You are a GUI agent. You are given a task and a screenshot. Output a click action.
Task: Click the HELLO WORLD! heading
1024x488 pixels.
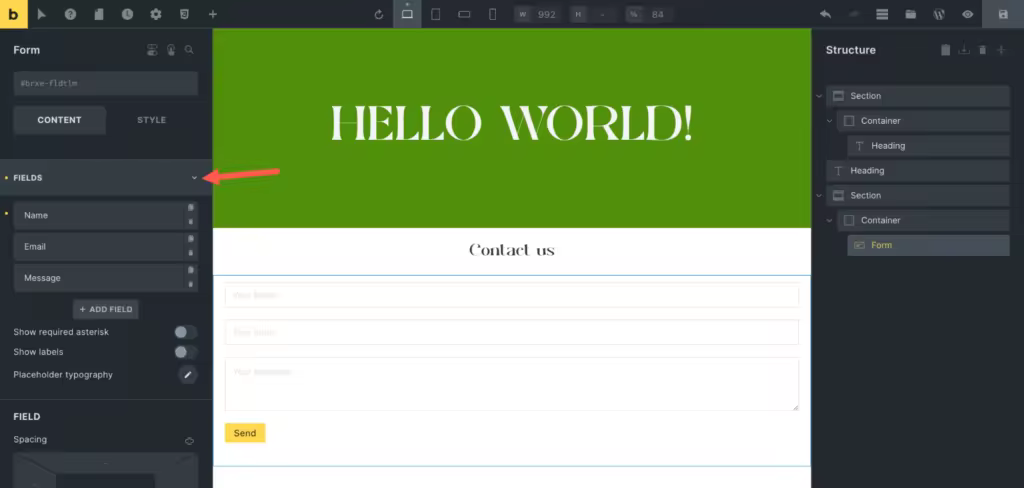click(x=511, y=123)
